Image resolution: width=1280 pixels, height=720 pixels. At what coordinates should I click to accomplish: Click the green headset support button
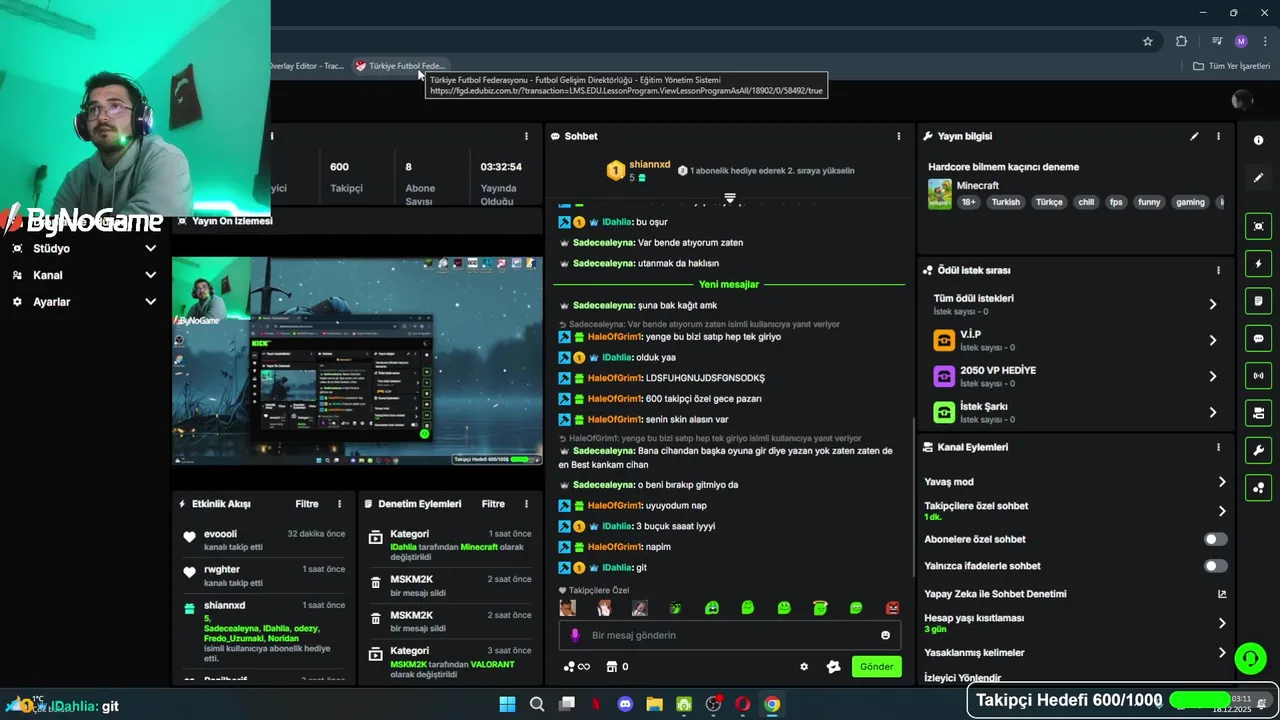pos(1250,657)
